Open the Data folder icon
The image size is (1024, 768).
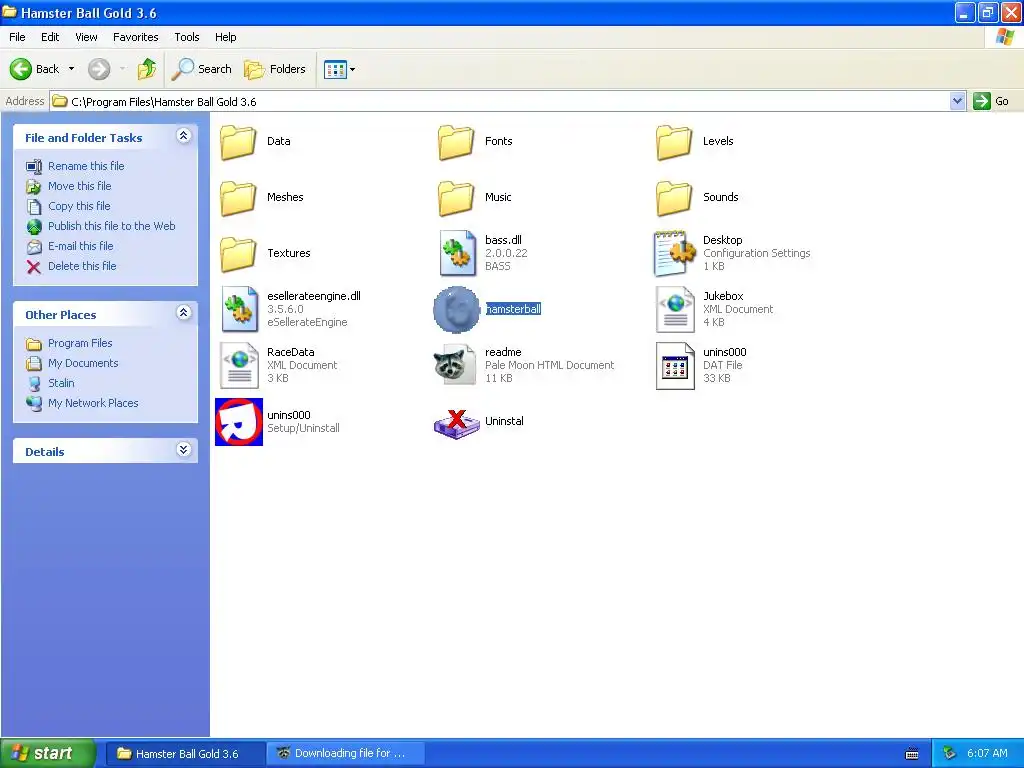(238, 142)
